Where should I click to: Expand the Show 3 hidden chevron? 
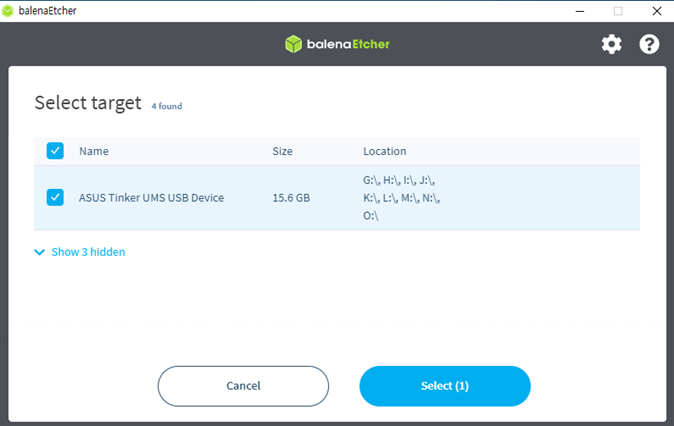[40, 252]
